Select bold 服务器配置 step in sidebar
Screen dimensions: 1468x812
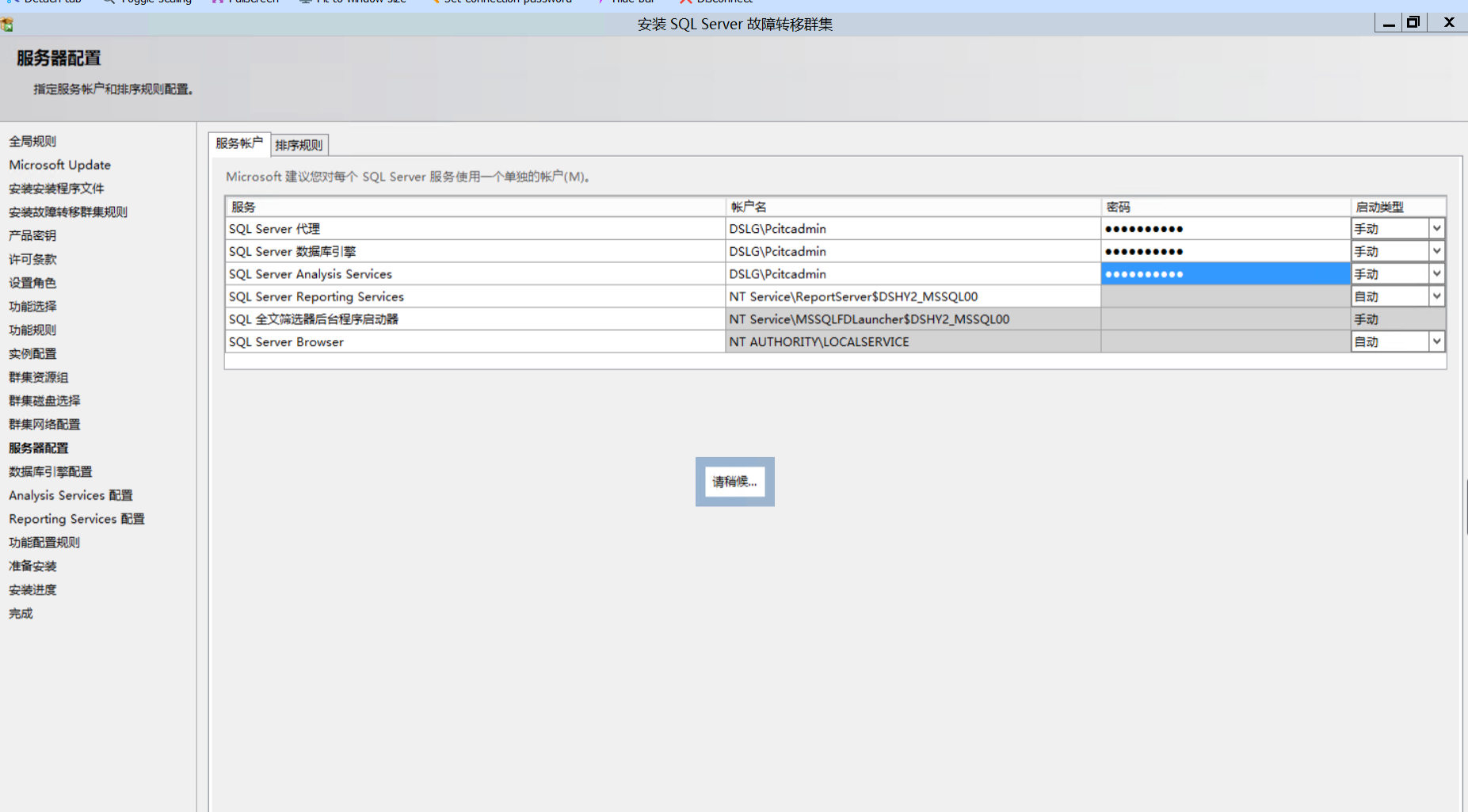(39, 448)
